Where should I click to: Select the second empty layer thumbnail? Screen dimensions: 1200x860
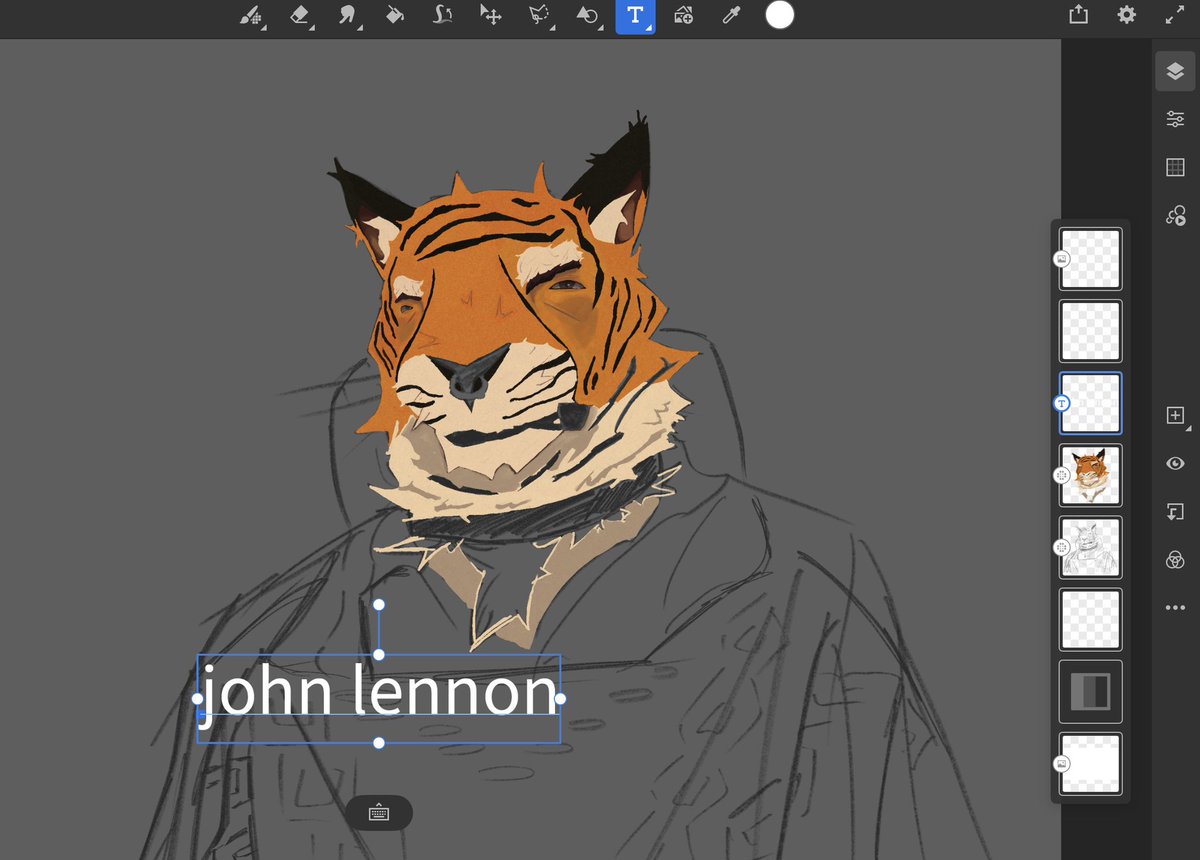tap(1091, 331)
